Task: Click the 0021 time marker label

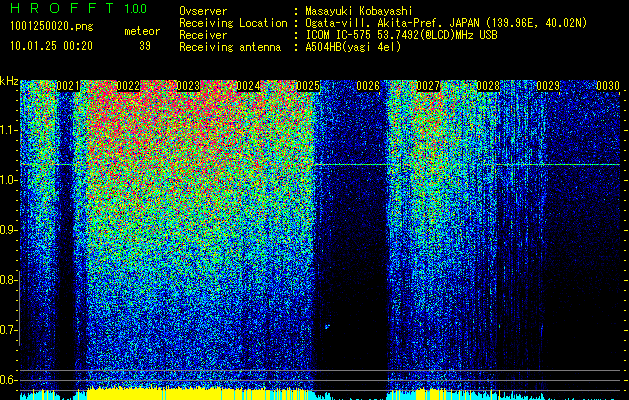Action: tap(68, 86)
